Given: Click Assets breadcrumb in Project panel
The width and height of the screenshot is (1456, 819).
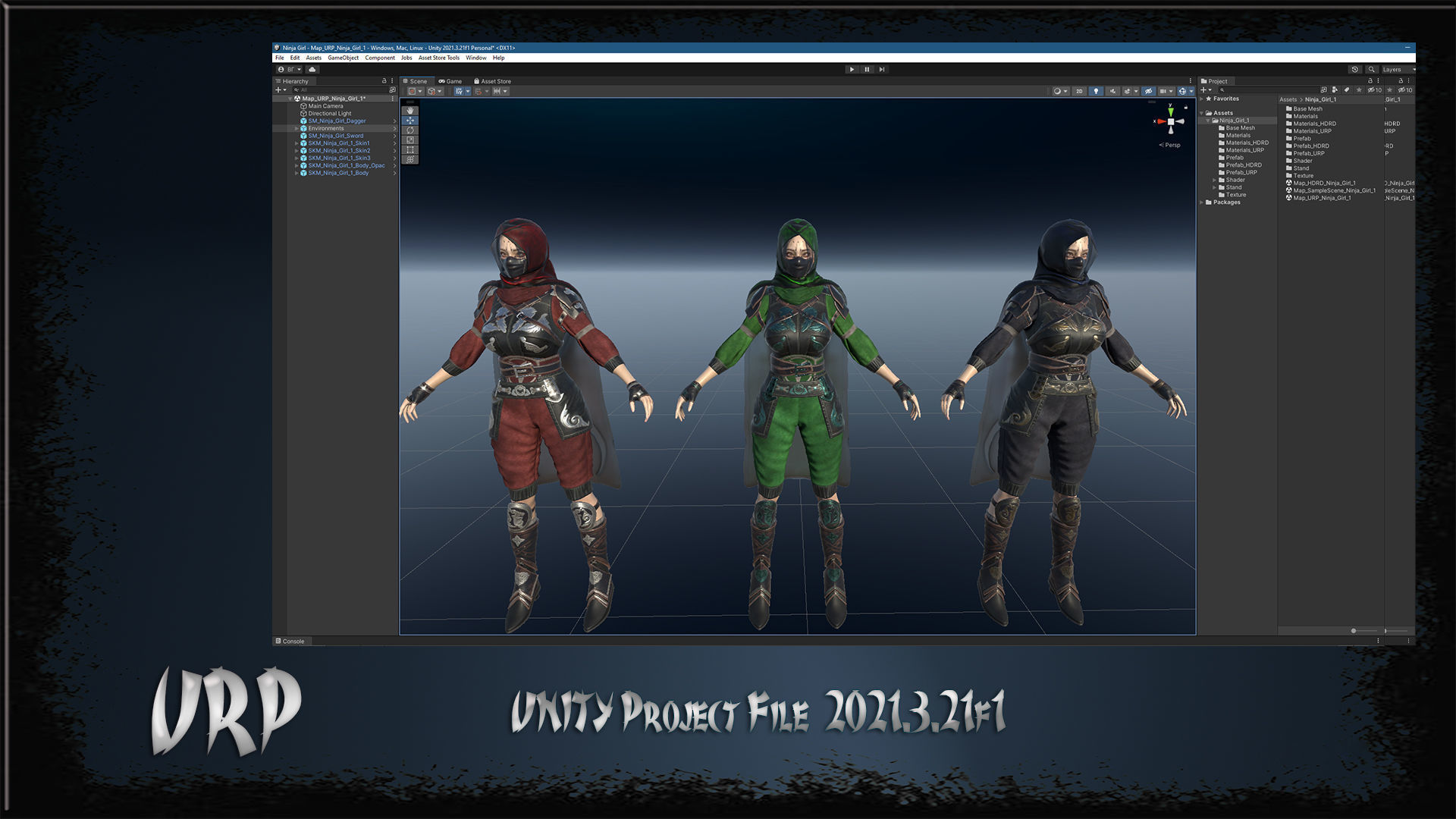Looking at the screenshot, I should 1288,99.
